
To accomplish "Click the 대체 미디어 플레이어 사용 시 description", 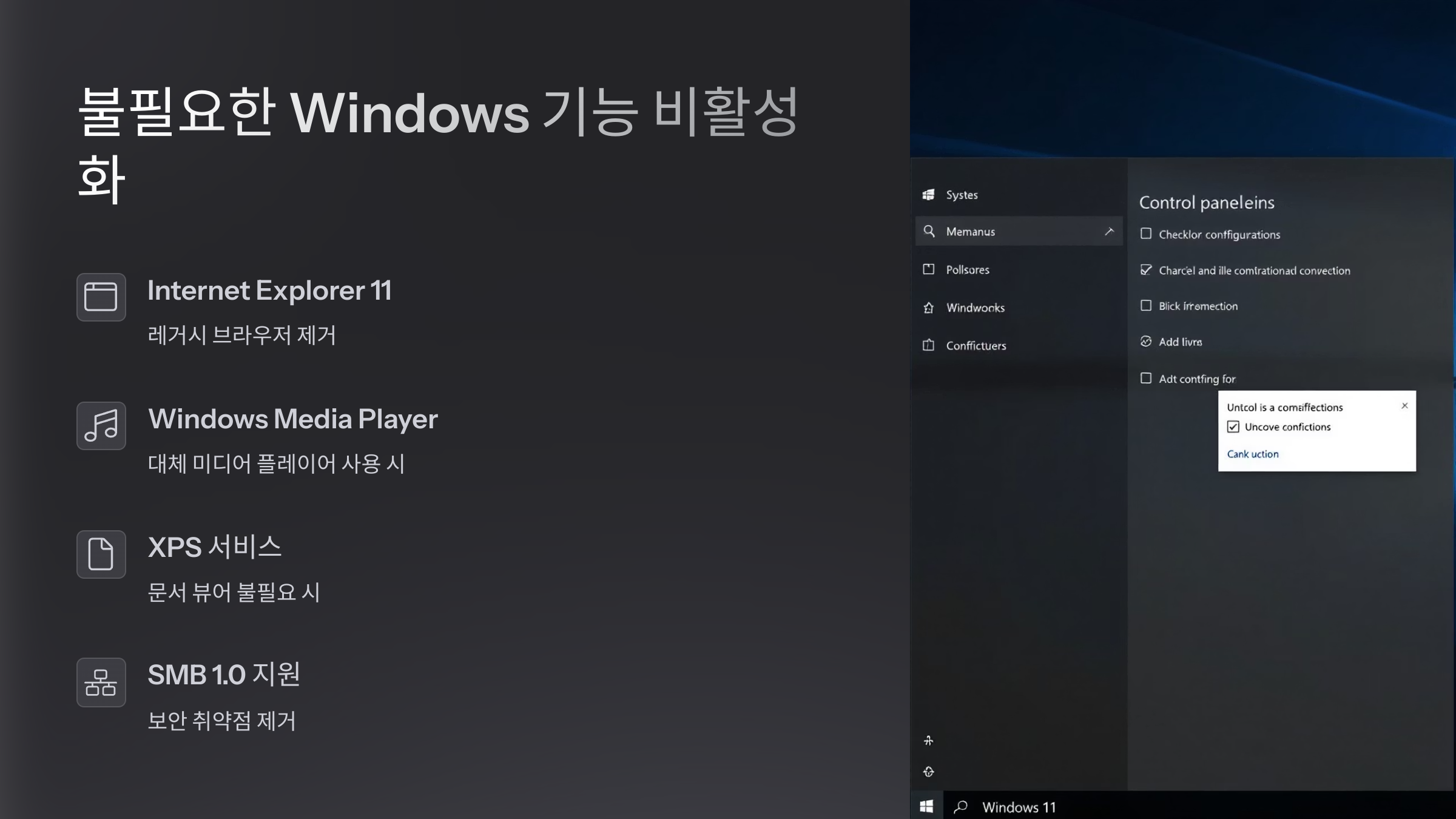I will (276, 463).
